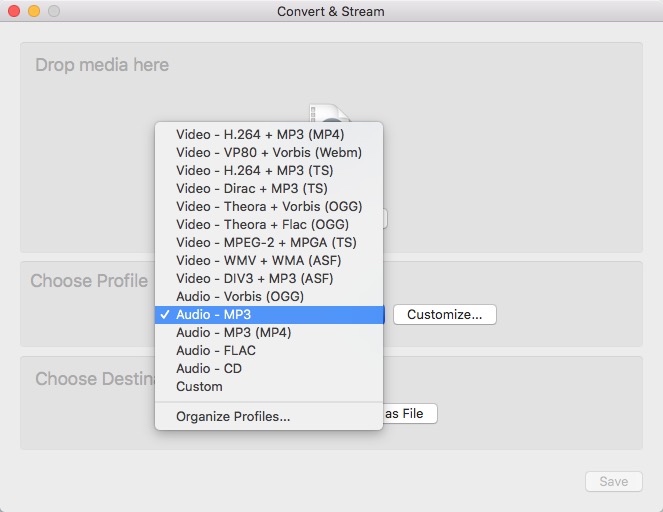Viewport: 663px width, 512px height.
Task: Minimize the Convert & Stream window
Action: coord(34,11)
